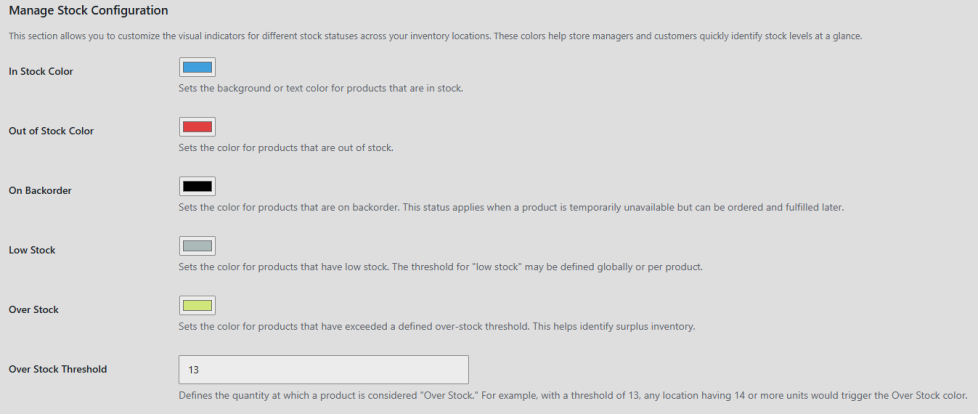
Task: Click the section intro paragraph about visual indicators
Action: click(435, 36)
